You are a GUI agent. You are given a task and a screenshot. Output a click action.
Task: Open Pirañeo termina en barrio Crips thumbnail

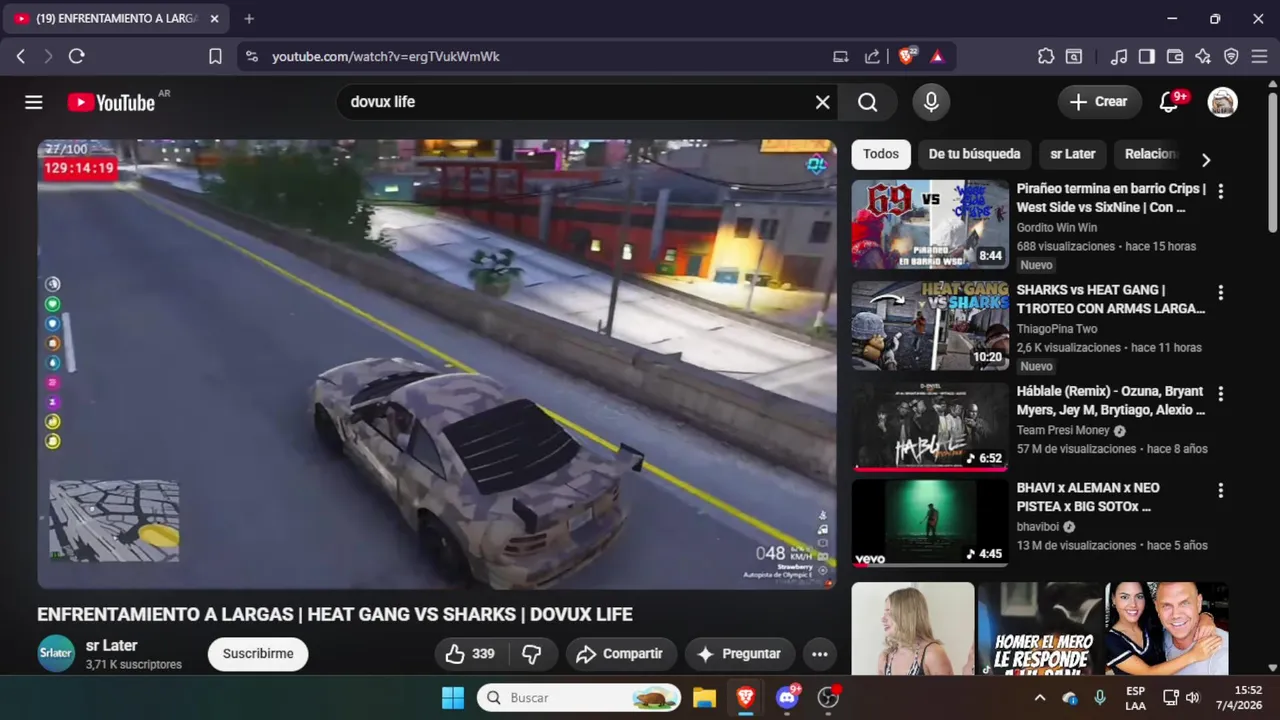(930, 224)
